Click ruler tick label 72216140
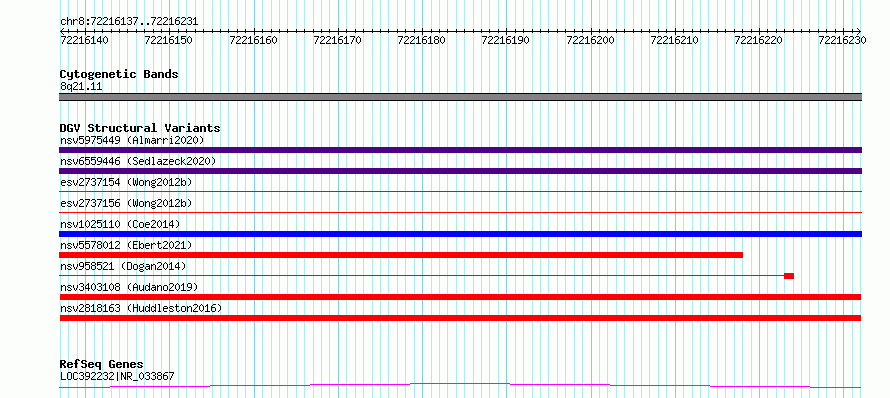This screenshot has height=398, width=890. click(85, 40)
